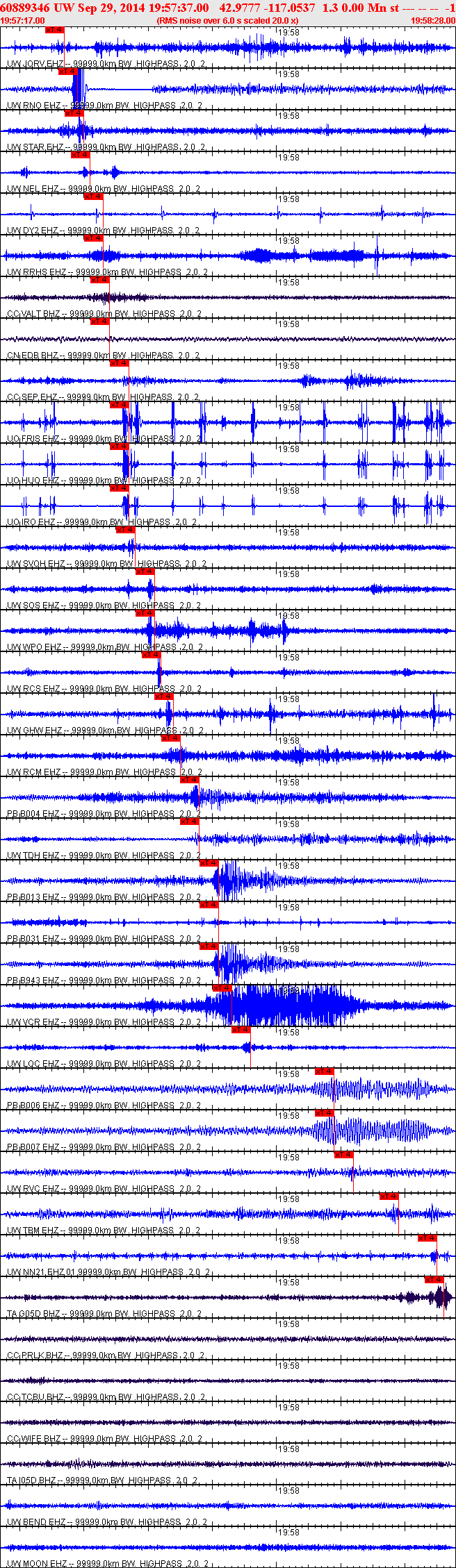Image resolution: width=456 pixels, height=1568 pixels.
Task: Select the pick marker on the UO IRO trace
Action: (x=120, y=488)
